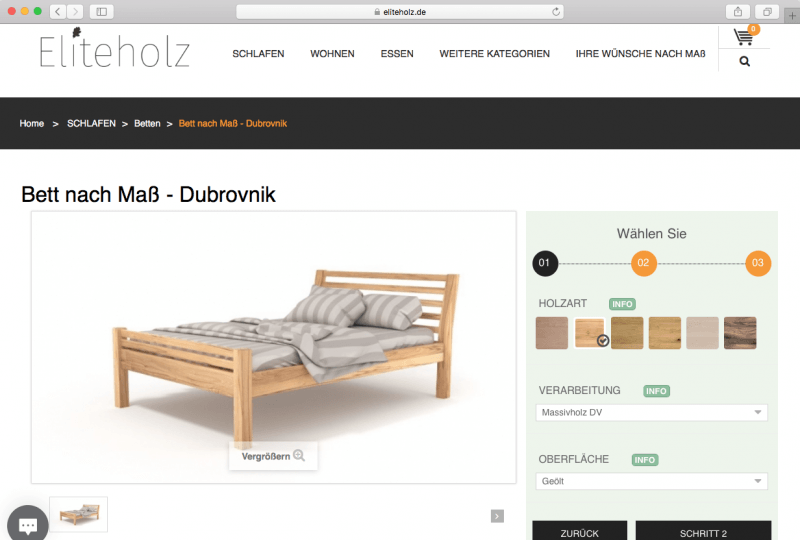This screenshot has width=800, height=540.
Task: Open WEITERE KATEGORIEN menu
Action: click(x=494, y=54)
